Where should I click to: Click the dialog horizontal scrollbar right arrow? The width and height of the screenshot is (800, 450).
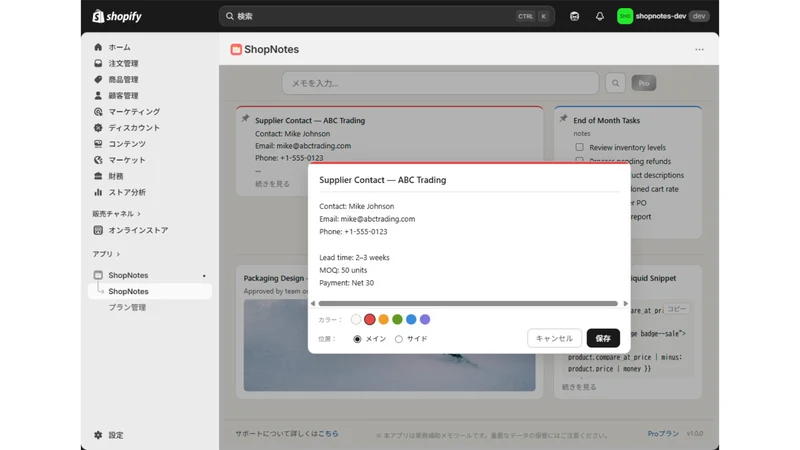point(626,304)
